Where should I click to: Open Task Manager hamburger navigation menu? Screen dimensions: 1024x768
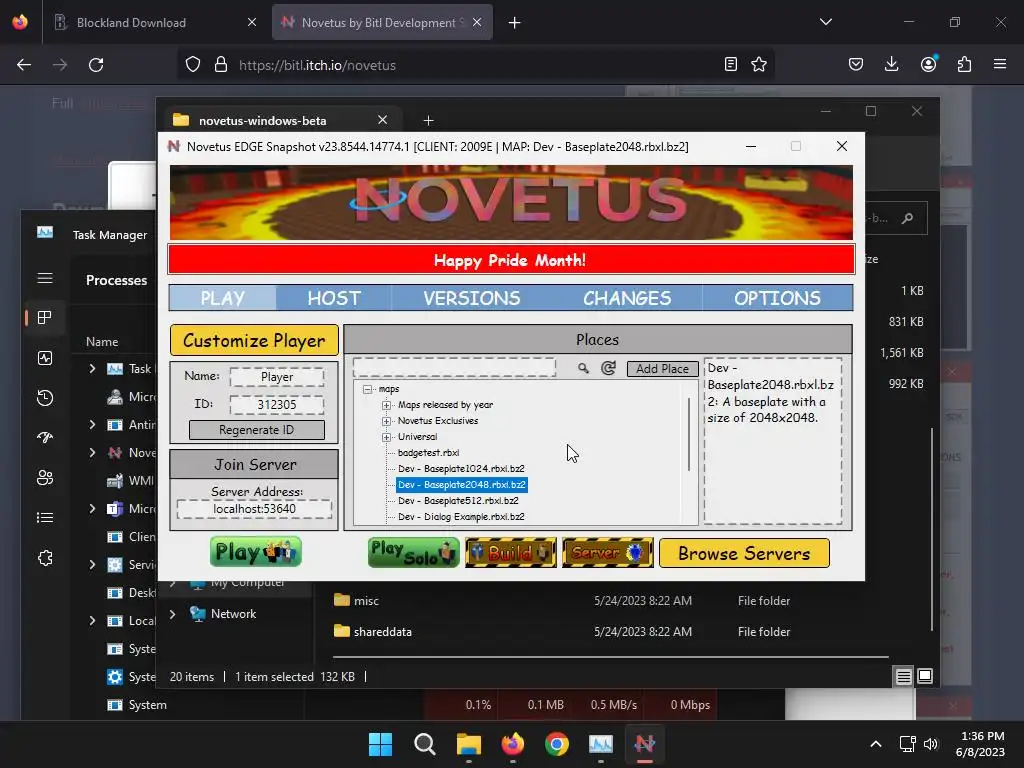[x=45, y=279]
